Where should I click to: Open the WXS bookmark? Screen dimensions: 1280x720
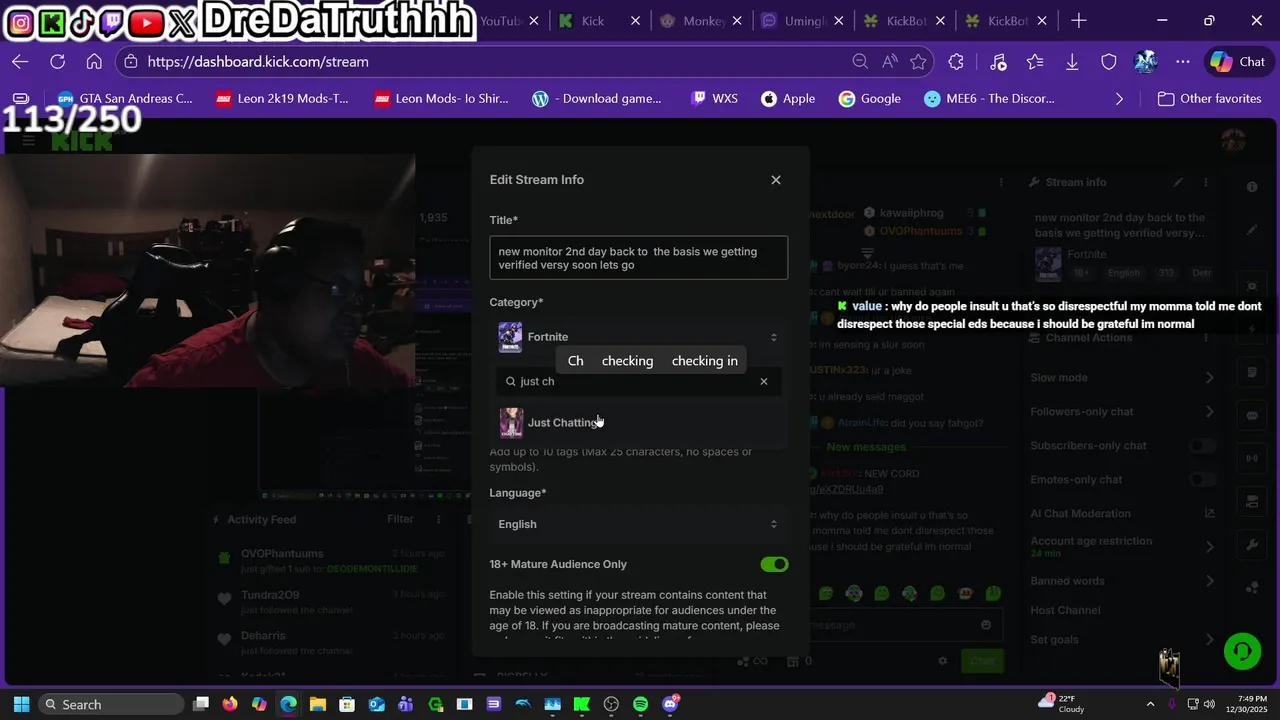[x=714, y=99]
